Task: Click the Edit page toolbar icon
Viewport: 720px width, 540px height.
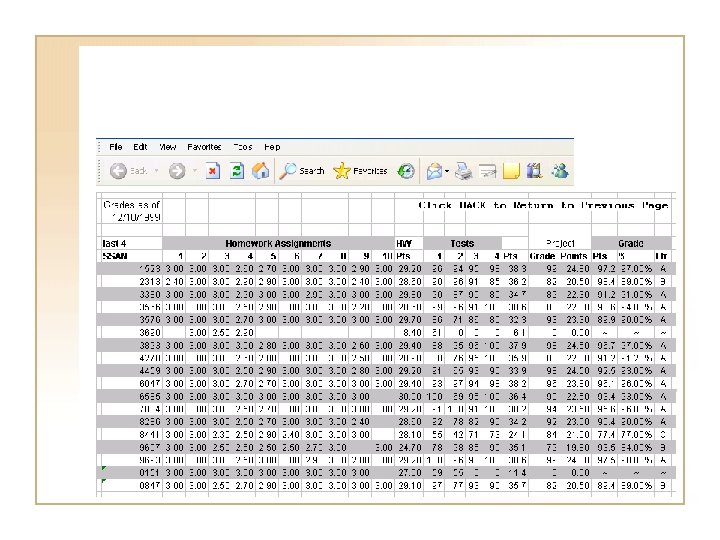Action: pyautogui.click(x=488, y=171)
